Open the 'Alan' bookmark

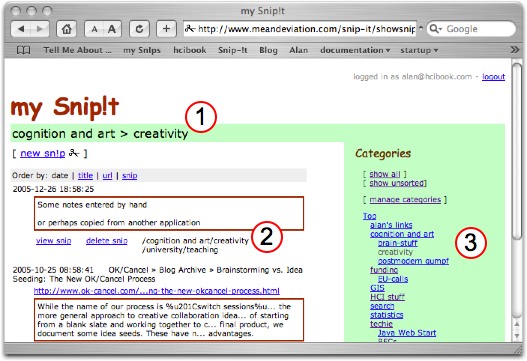[x=298, y=50]
